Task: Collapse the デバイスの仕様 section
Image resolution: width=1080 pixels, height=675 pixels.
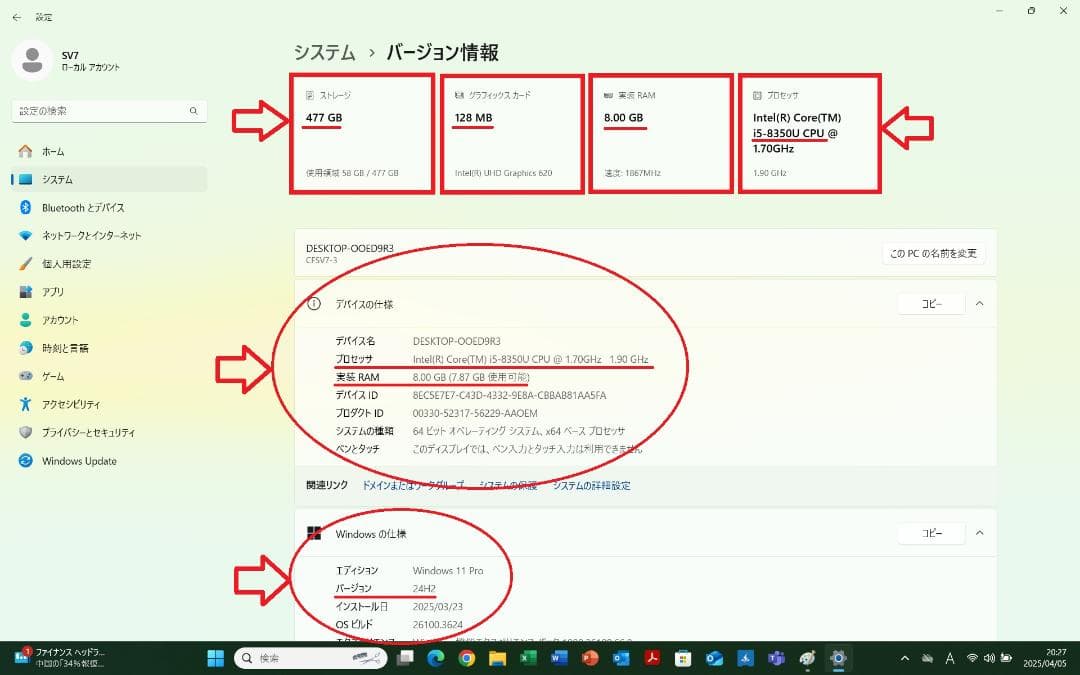Action: [x=979, y=304]
